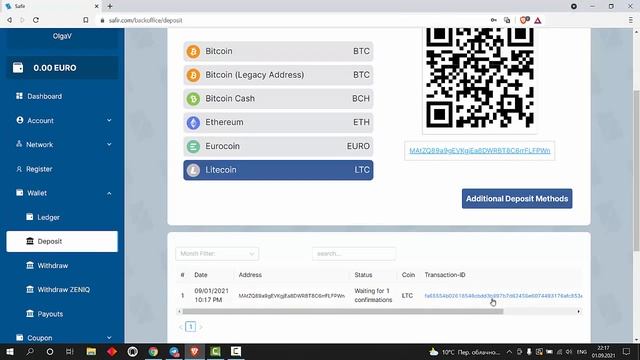Click the Transaction-ID column header
This screenshot has height=360, width=640.
445,275
